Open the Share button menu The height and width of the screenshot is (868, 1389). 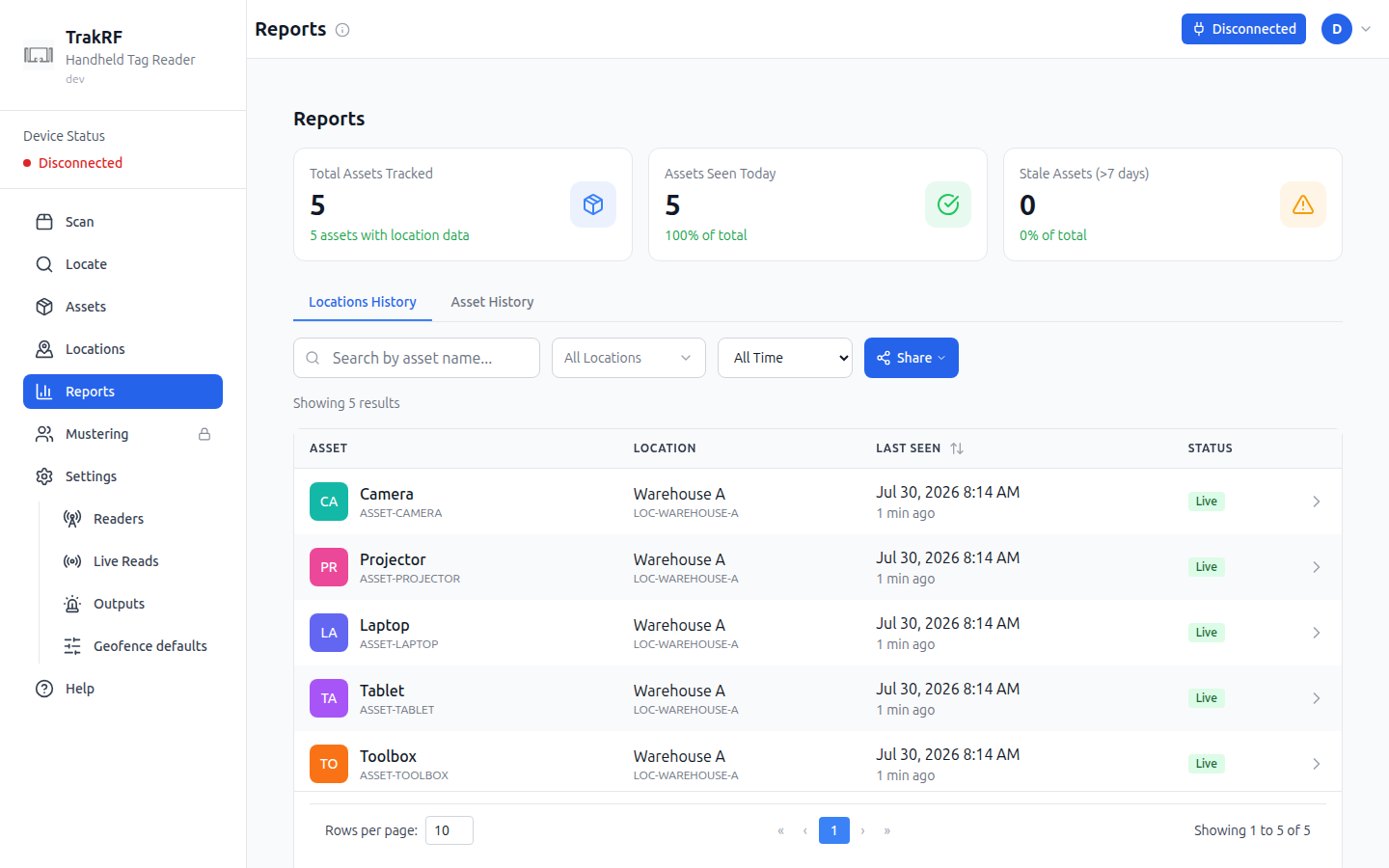912,358
